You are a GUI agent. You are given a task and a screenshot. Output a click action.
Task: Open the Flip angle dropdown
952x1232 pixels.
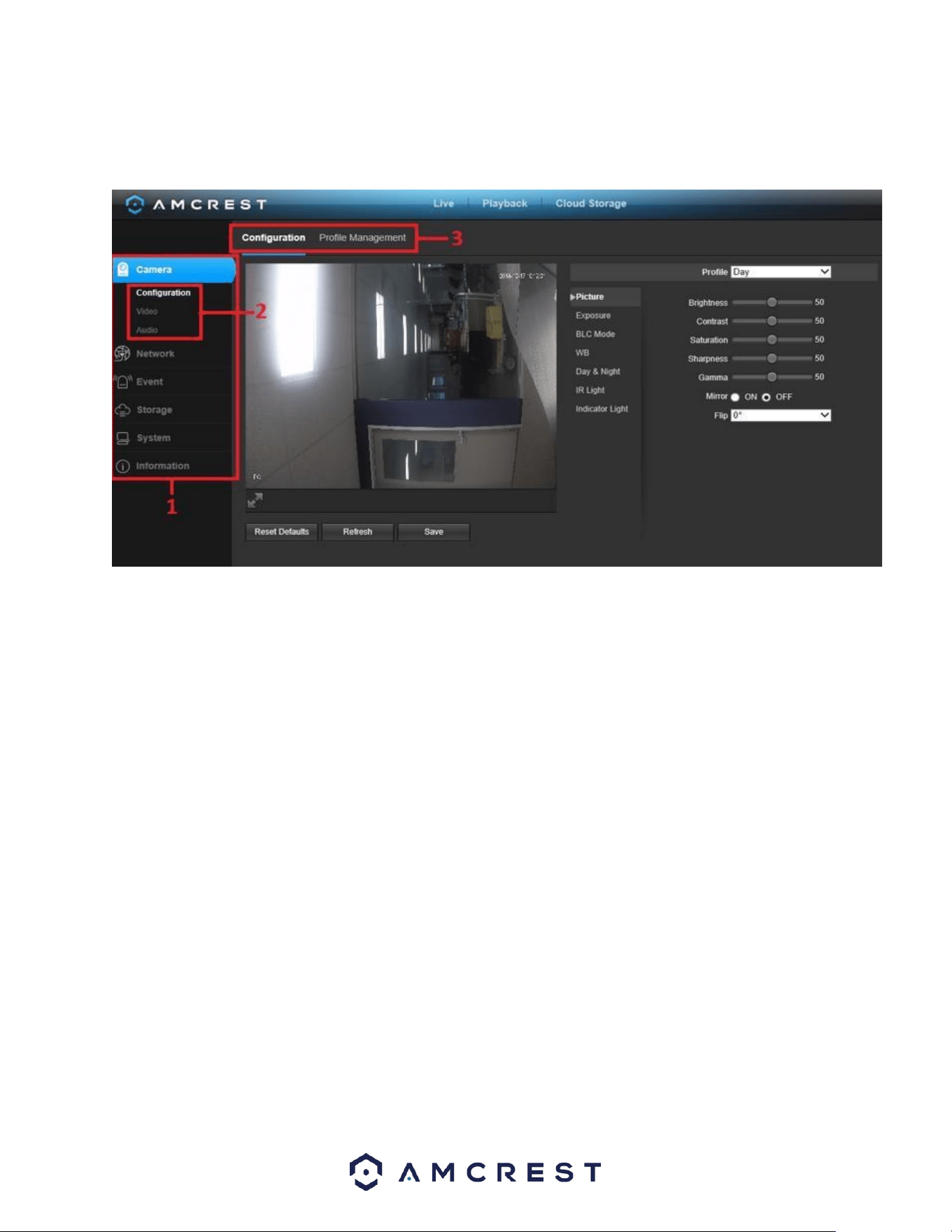coord(781,415)
